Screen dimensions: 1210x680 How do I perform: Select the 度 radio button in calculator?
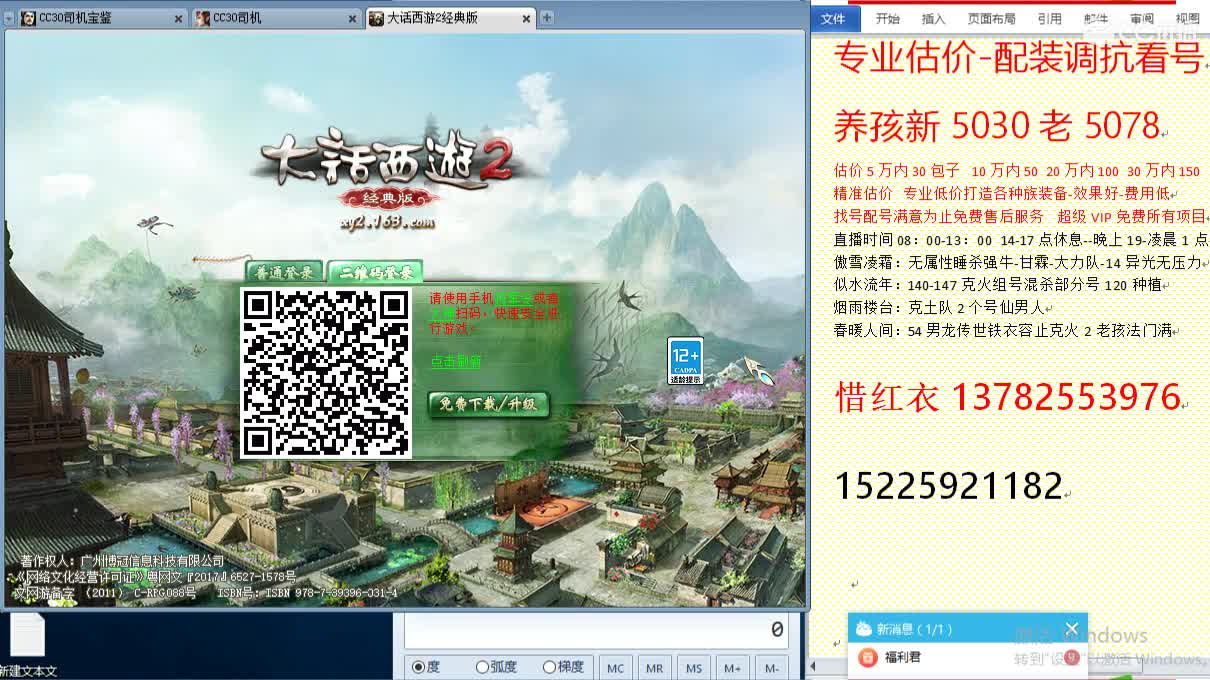pyautogui.click(x=425, y=667)
